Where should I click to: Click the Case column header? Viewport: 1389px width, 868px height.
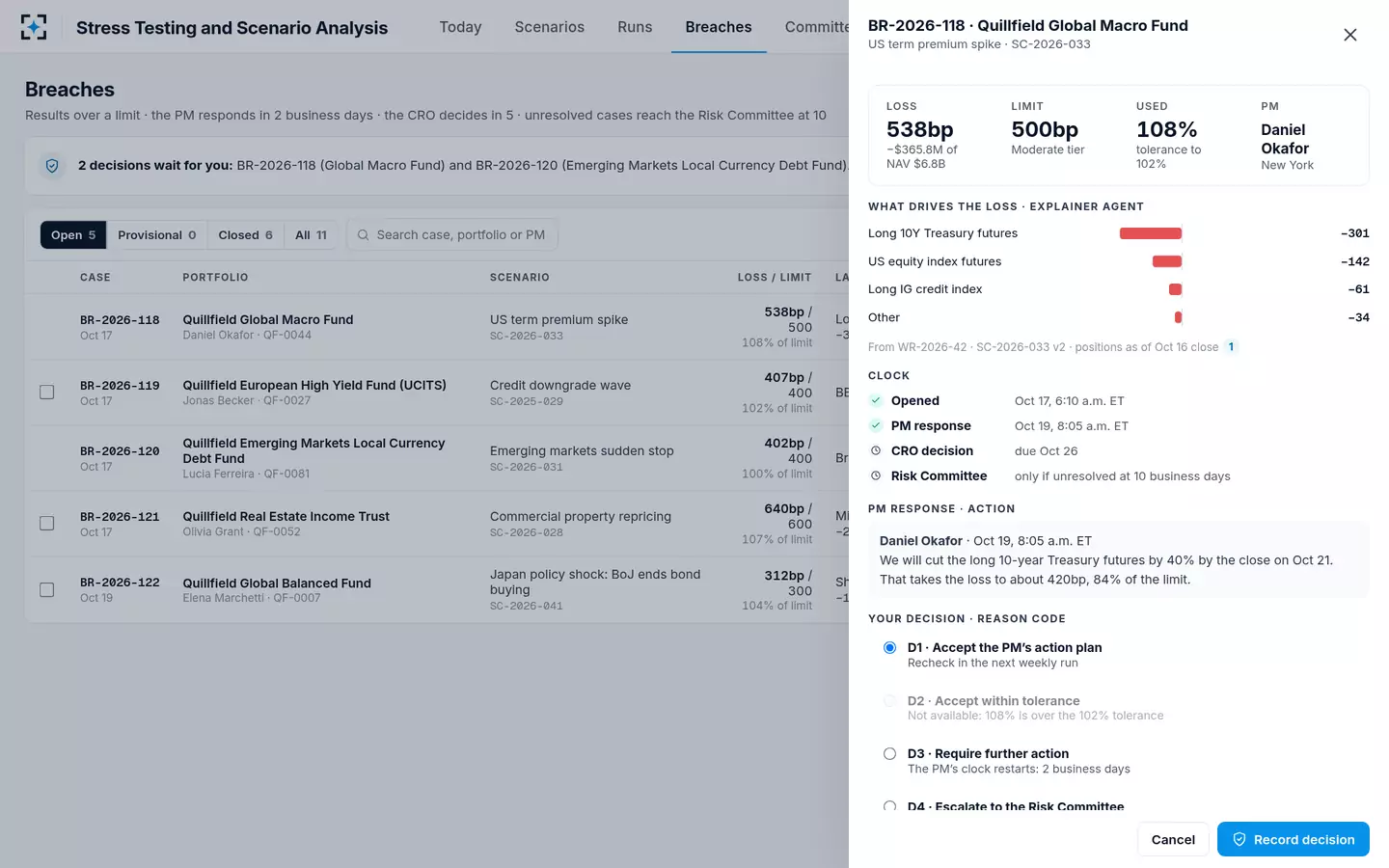pyautogui.click(x=95, y=278)
